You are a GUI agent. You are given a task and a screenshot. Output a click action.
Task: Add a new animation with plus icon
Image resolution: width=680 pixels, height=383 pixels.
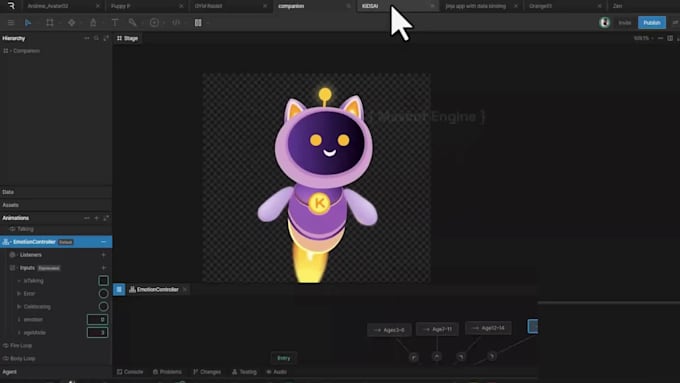[x=96, y=218]
